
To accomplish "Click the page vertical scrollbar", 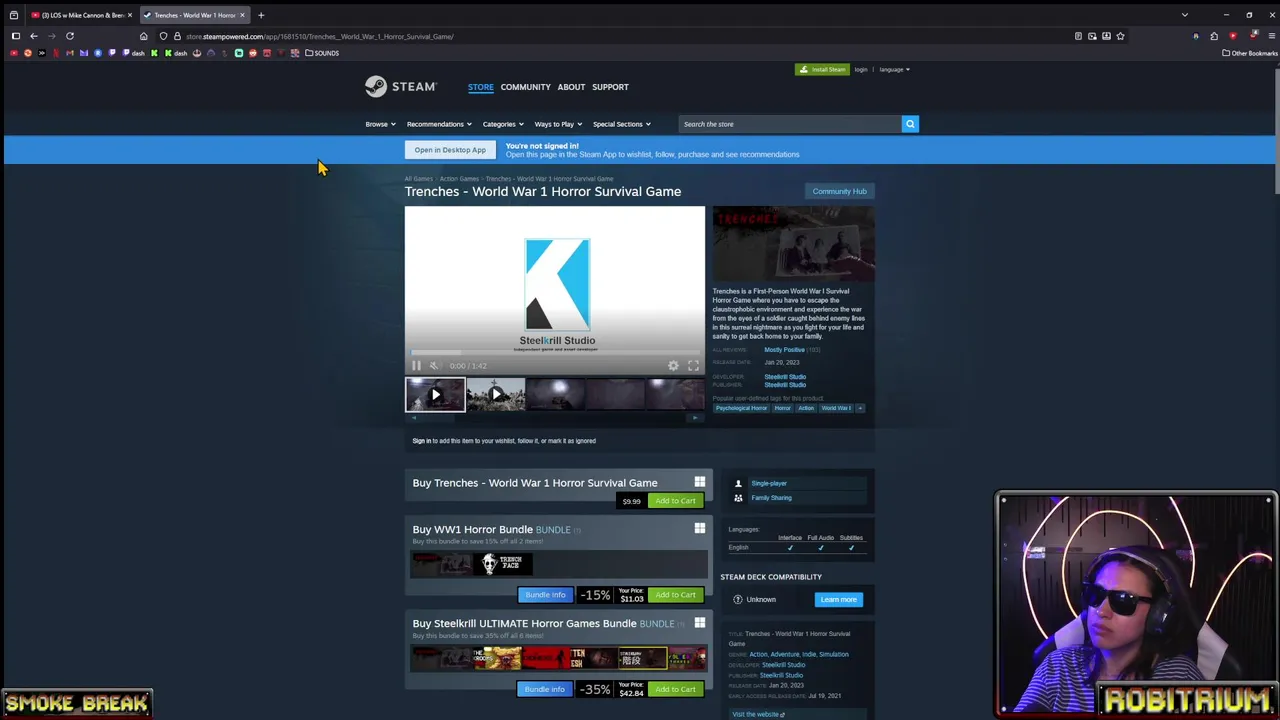I will coord(1276,130).
